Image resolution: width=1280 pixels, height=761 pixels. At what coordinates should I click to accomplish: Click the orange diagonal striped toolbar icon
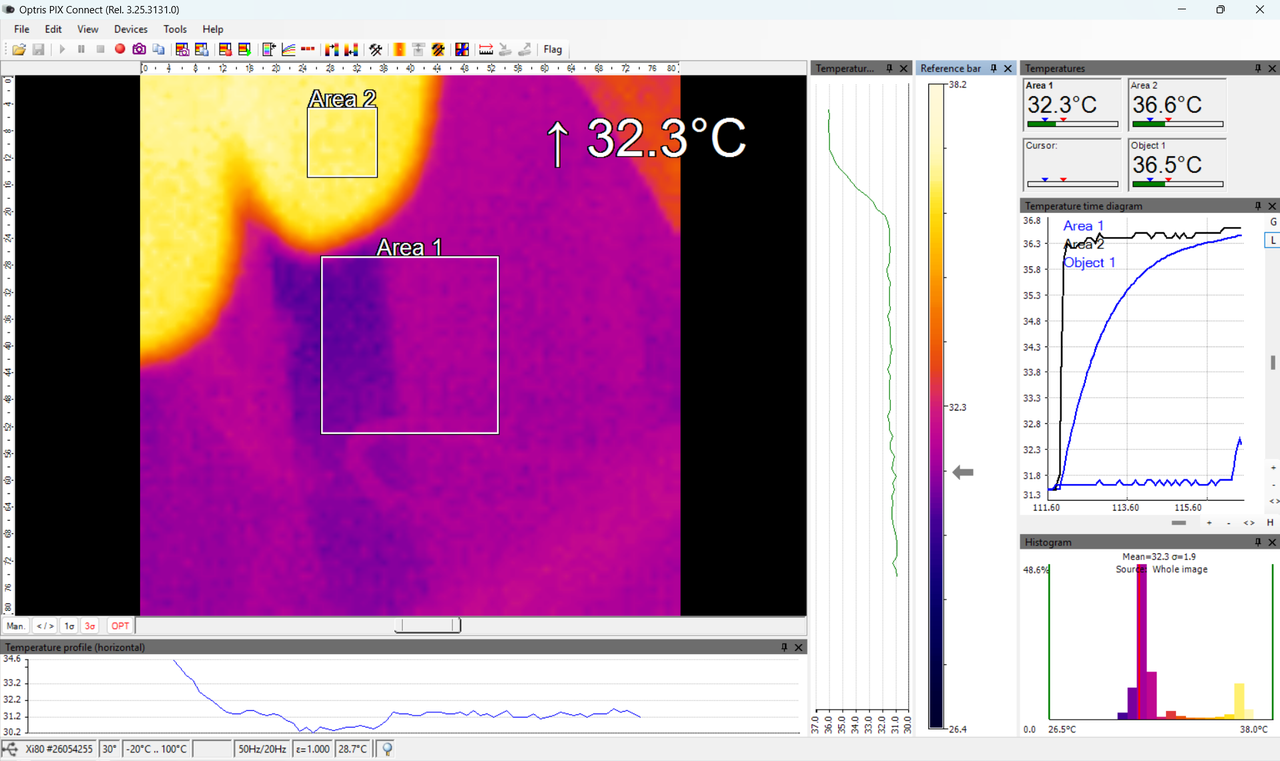click(438, 49)
